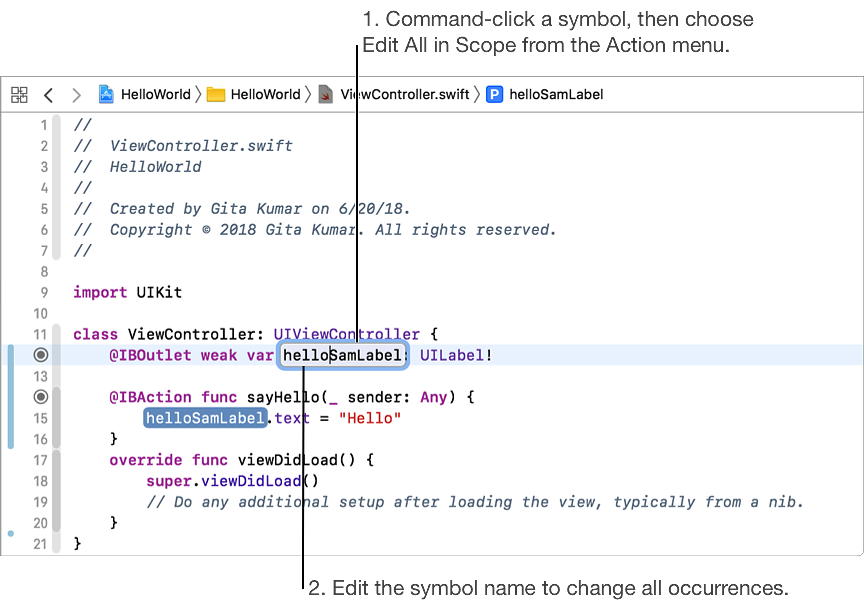
Task: Click line number 9 in the gutter
Action: pyautogui.click(x=44, y=293)
